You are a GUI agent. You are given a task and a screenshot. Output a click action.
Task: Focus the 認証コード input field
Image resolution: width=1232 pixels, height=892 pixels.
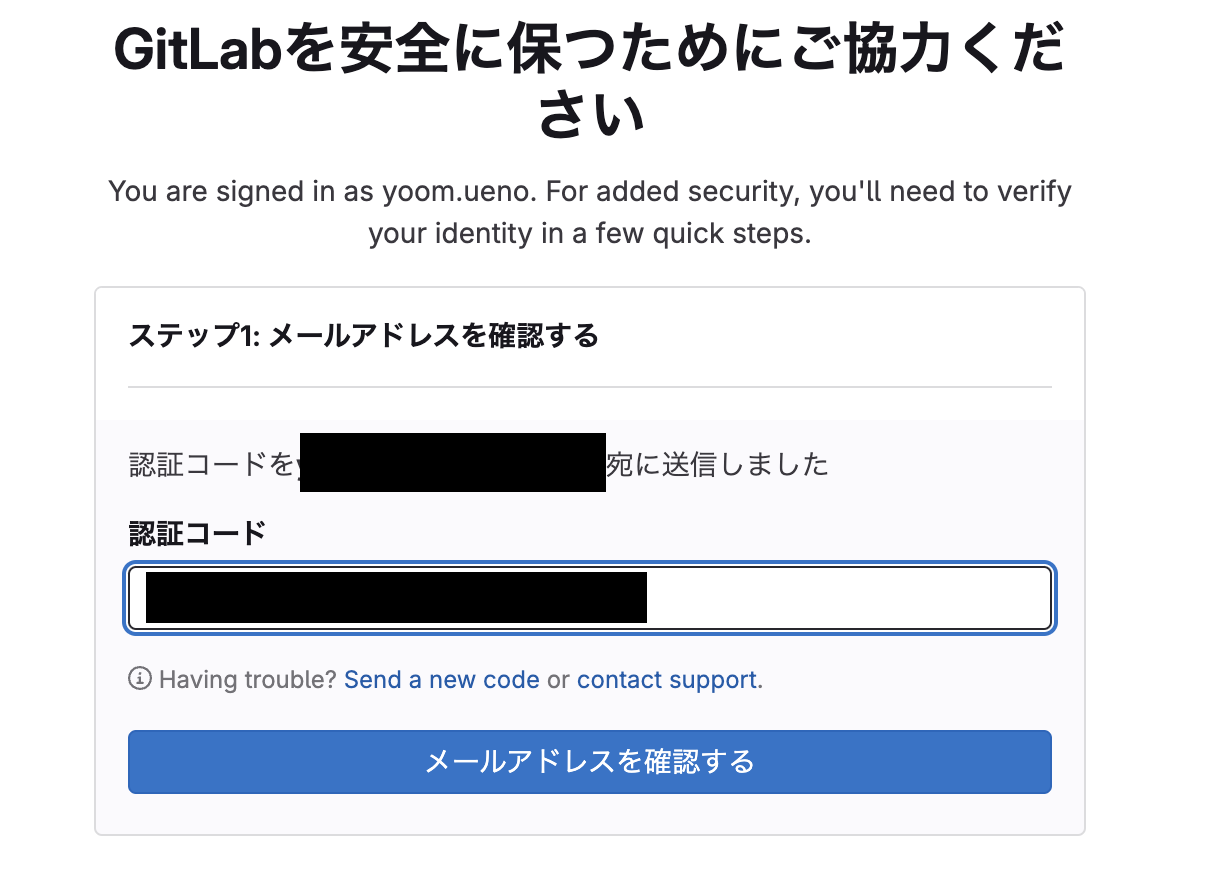pos(848,598)
